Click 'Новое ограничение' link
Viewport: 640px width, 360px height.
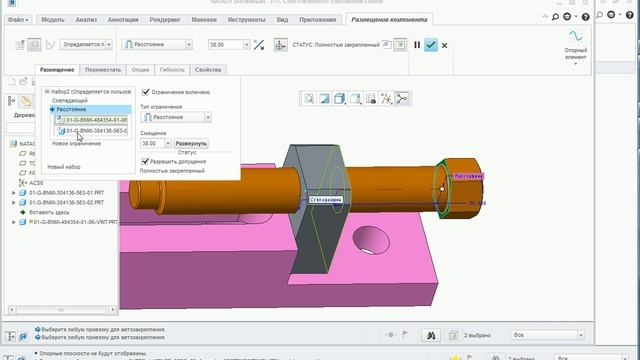click(x=76, y=144)
